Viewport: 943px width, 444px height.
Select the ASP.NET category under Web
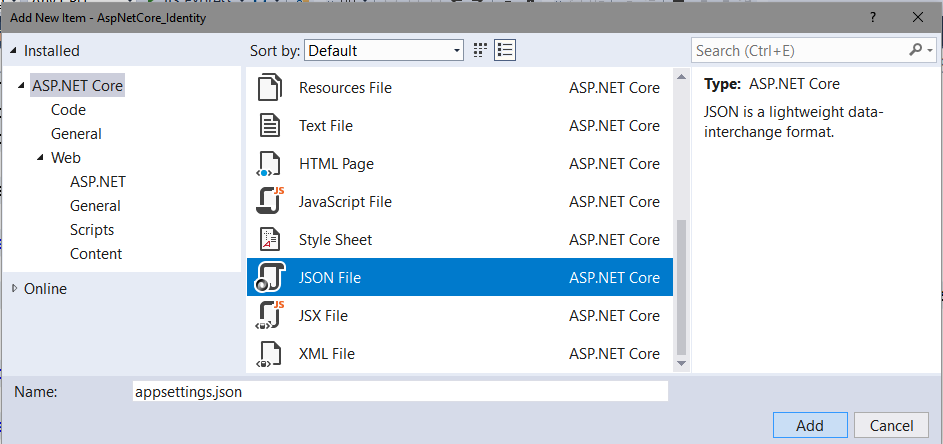click(x=98, y=182)
